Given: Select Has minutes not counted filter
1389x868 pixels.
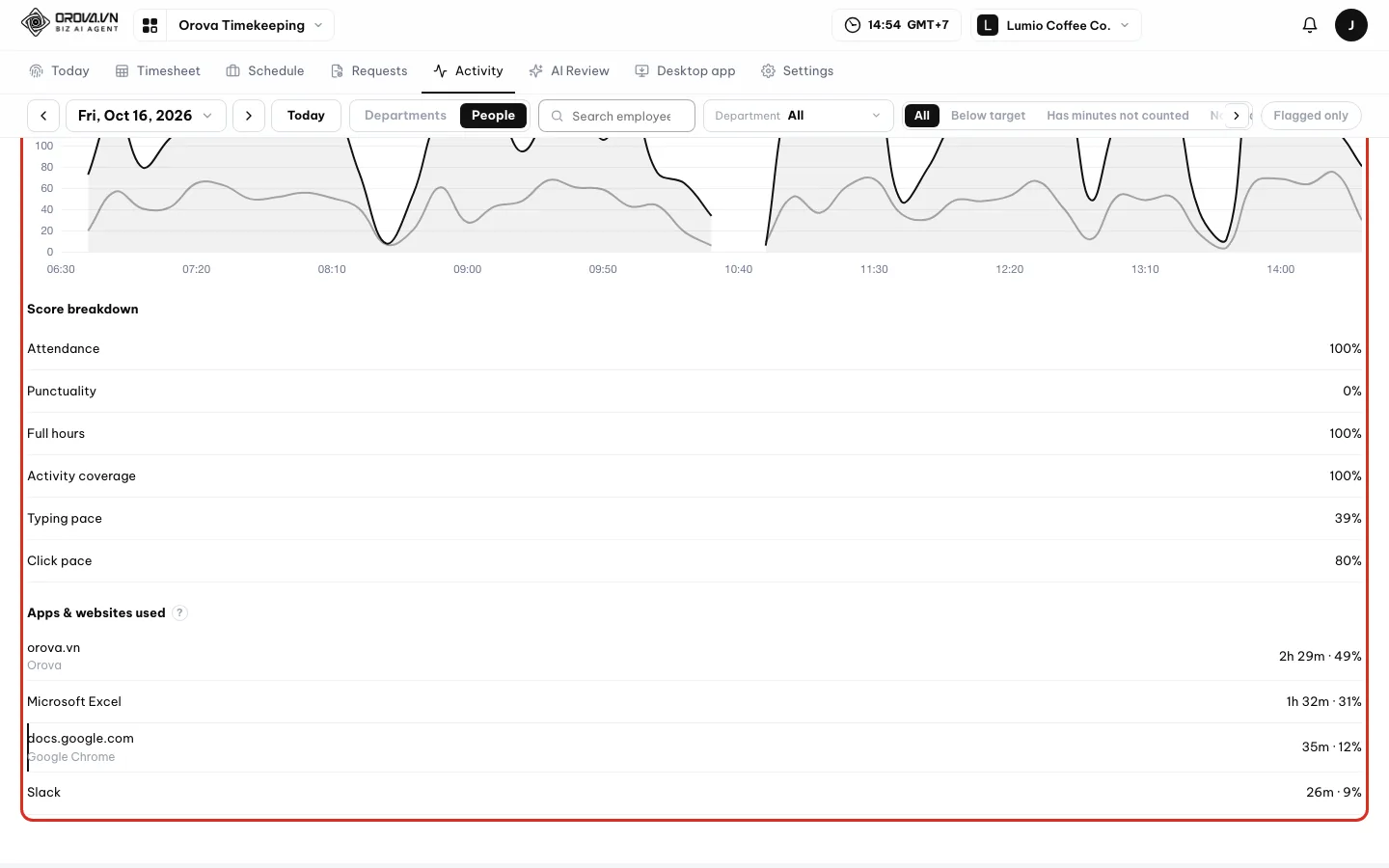Looking at the screenshot, I should [x=1117, y=116].
